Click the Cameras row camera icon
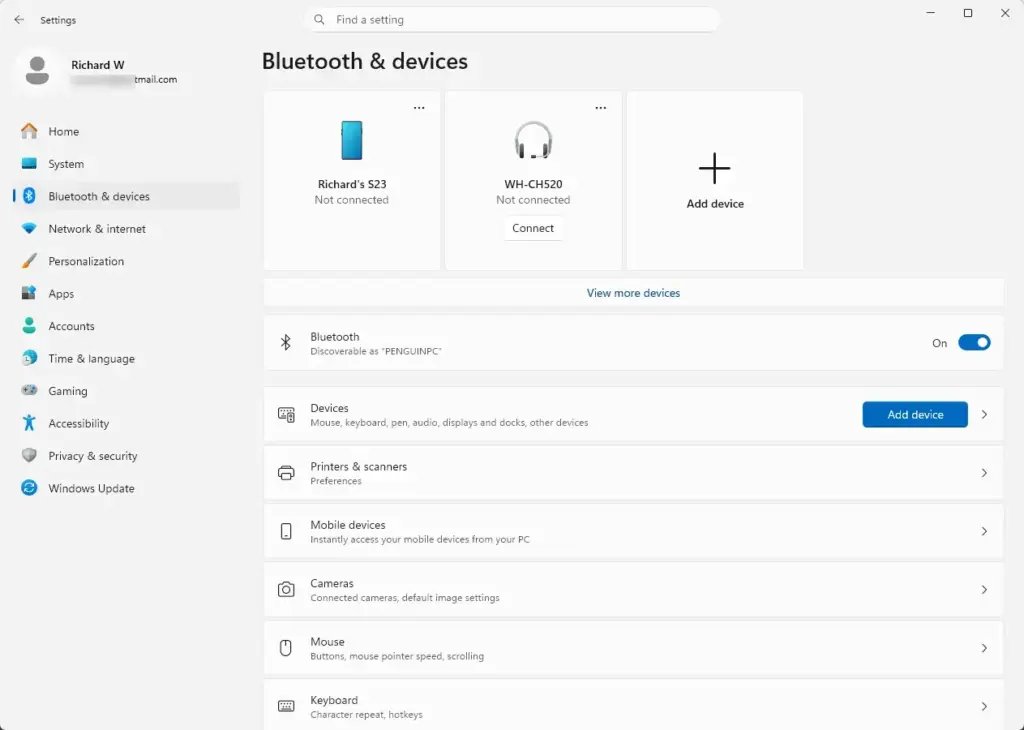This screenshot has width=1024, height=730. (286, 590)
